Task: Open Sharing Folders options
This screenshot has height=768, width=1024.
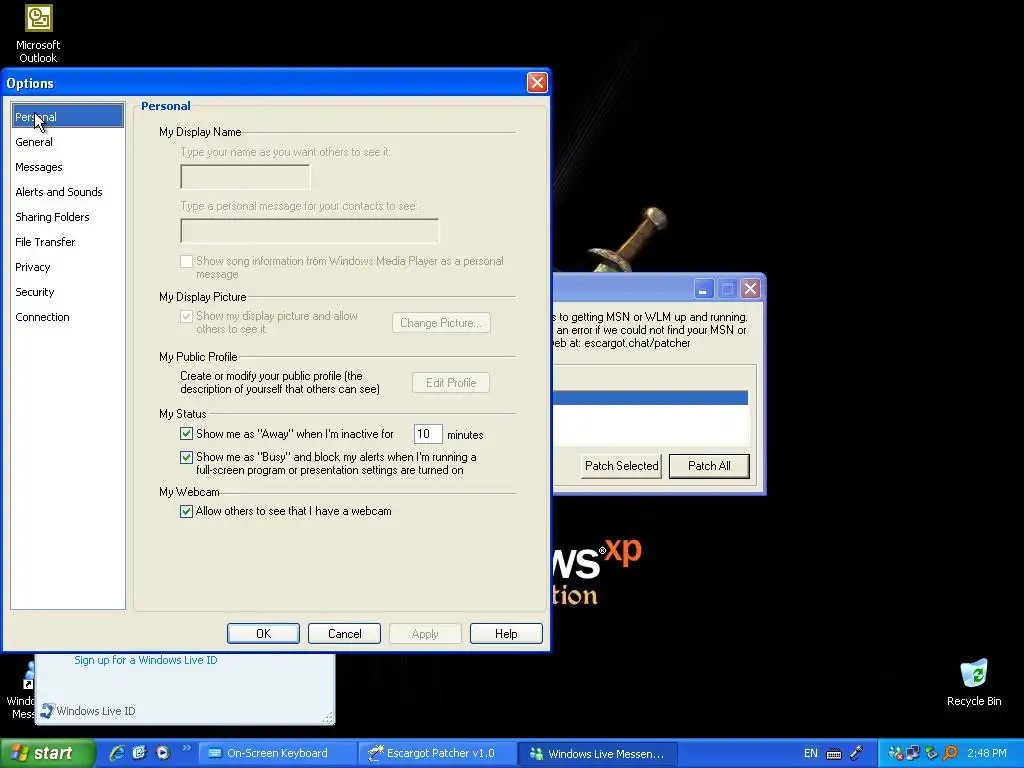Action: coord(68,217)
